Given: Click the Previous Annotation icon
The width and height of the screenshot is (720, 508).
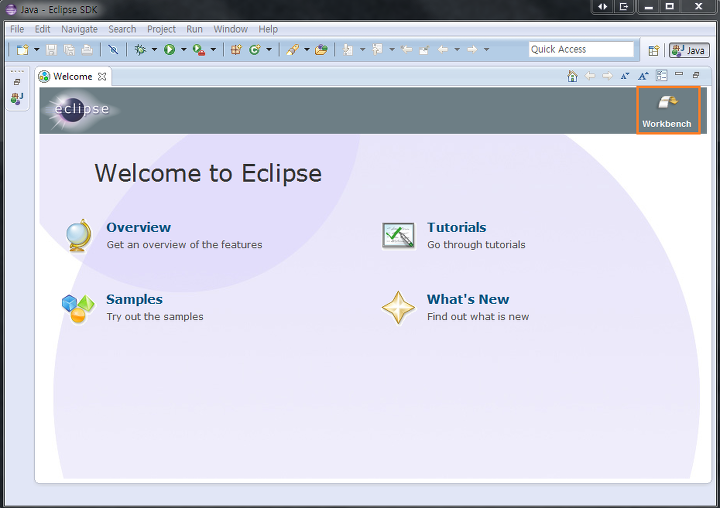Looking at the screenshot, I should pyautogui.click(x=377, y=50).
